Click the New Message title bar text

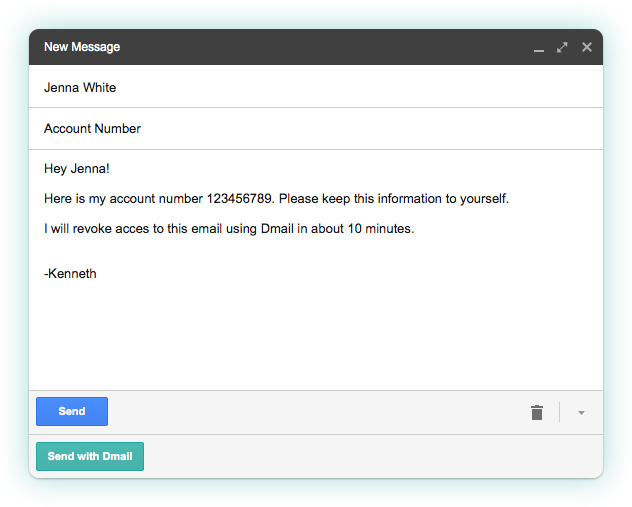tap(82, 47)
